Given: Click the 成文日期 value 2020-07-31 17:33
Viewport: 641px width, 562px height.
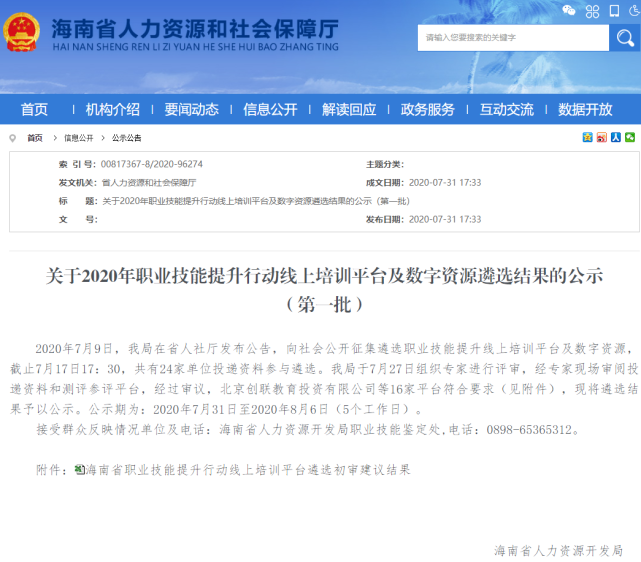Looking at the screenshot, I should click(445, 183).
